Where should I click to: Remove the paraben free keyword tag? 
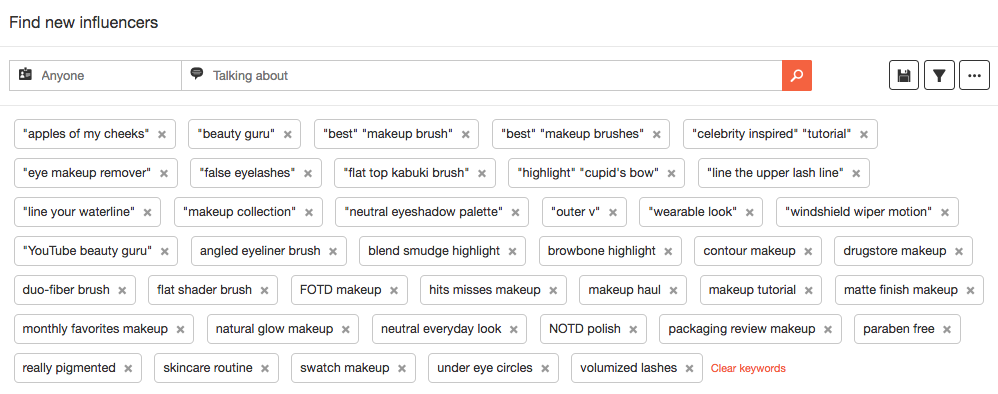point(947,329)
